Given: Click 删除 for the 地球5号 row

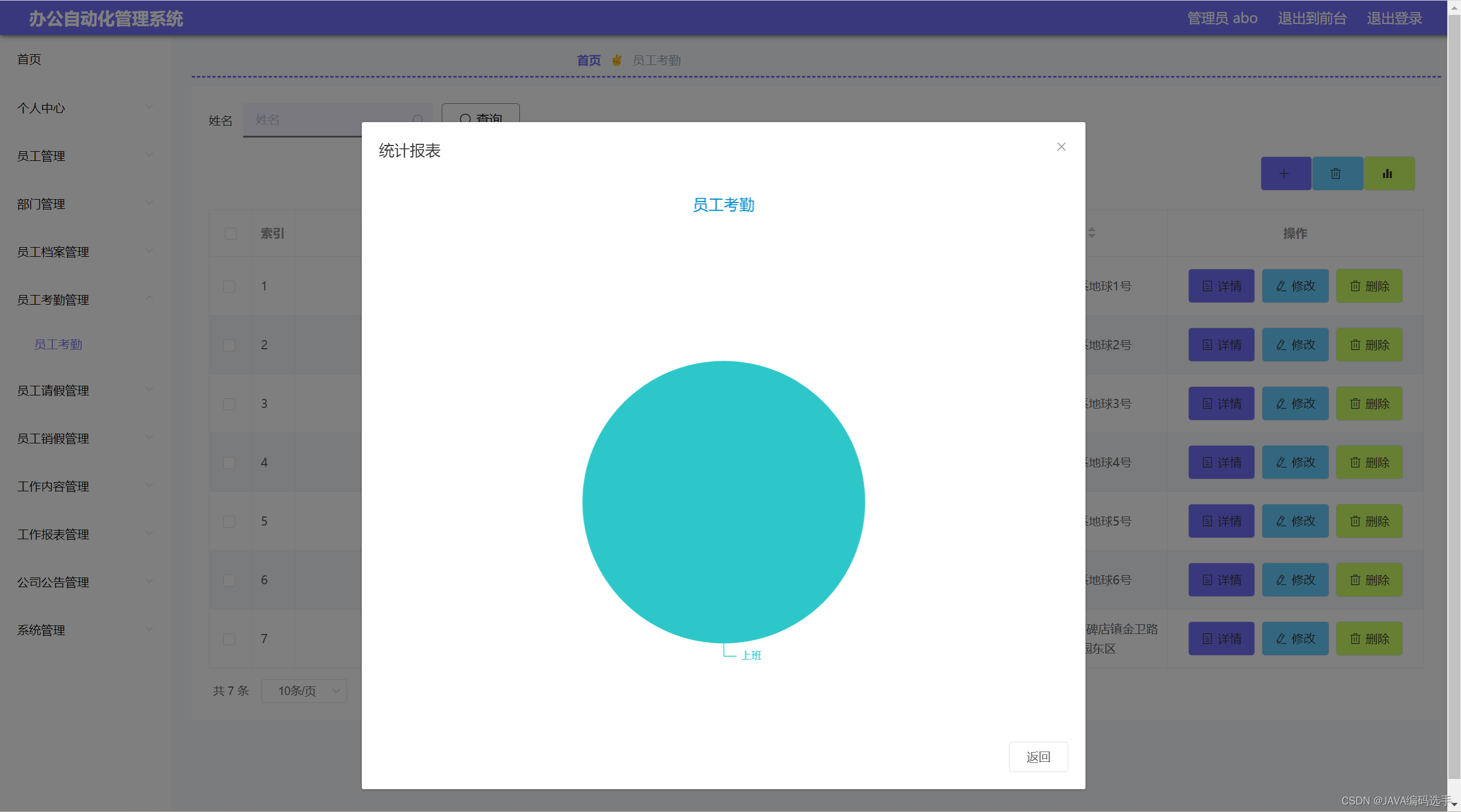Looking at the screenshot, I should pos(1369,521).
